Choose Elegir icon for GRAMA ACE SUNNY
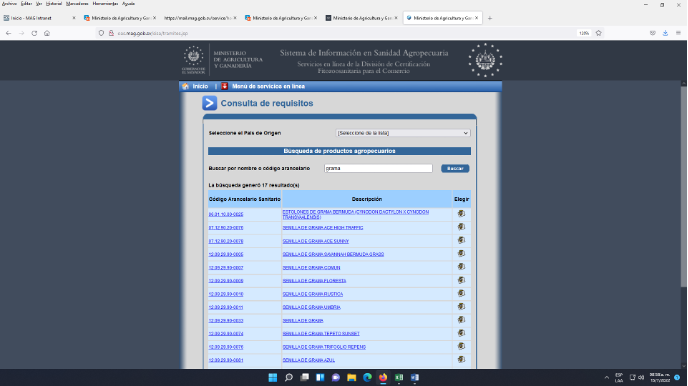688x386 pixels. tap(461, 240)
